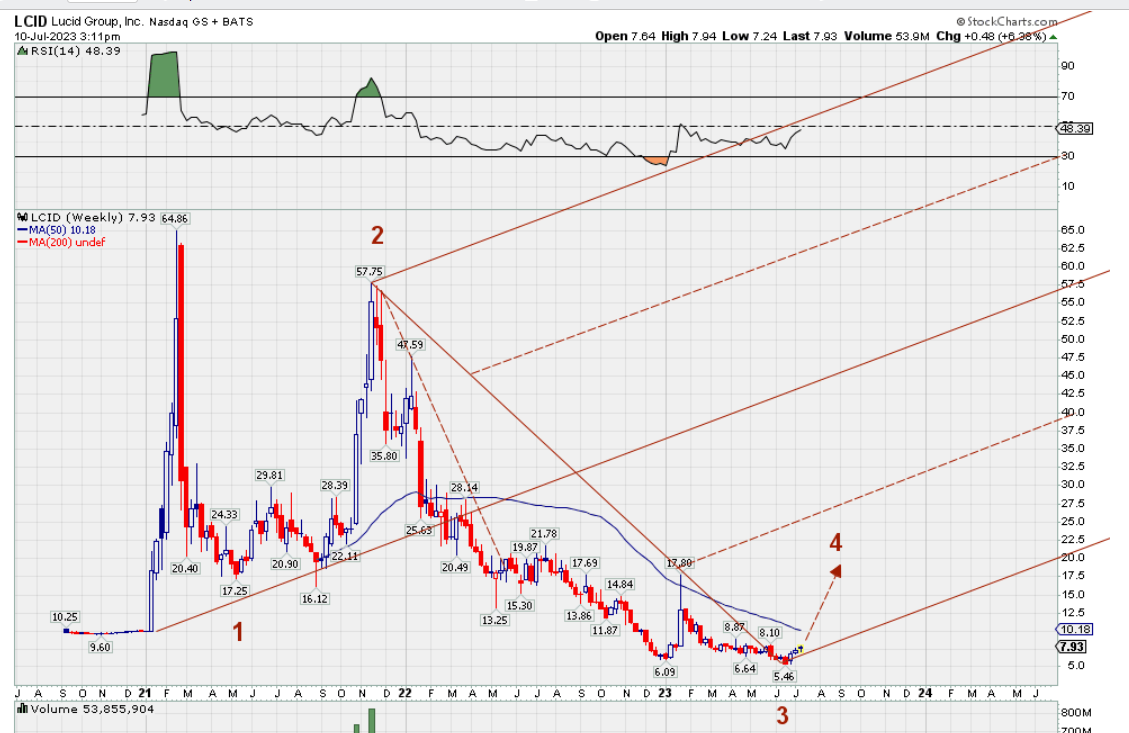Click the 5.46 low price label

pos(785,677)
